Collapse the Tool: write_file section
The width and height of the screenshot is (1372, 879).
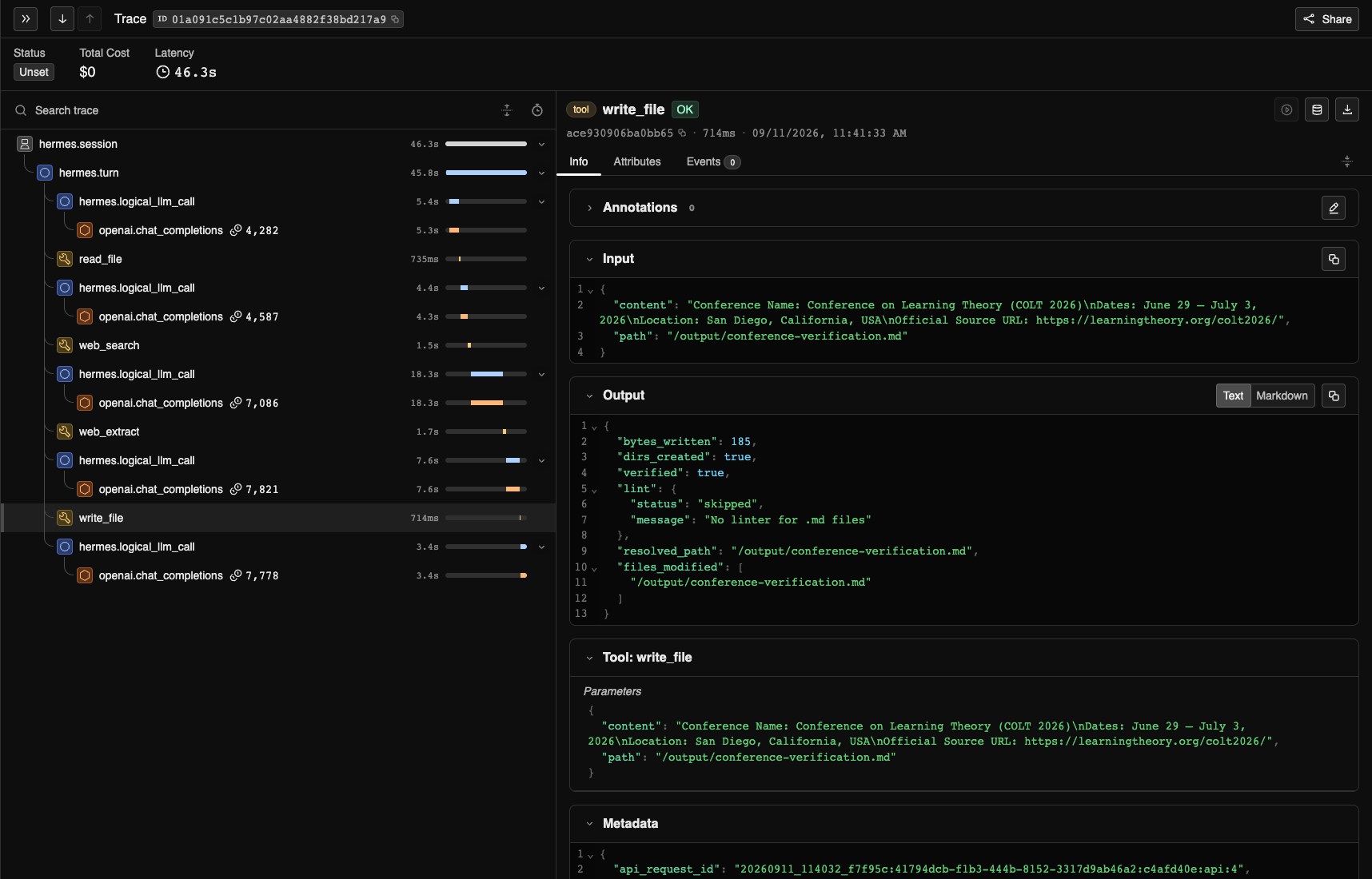589,658
